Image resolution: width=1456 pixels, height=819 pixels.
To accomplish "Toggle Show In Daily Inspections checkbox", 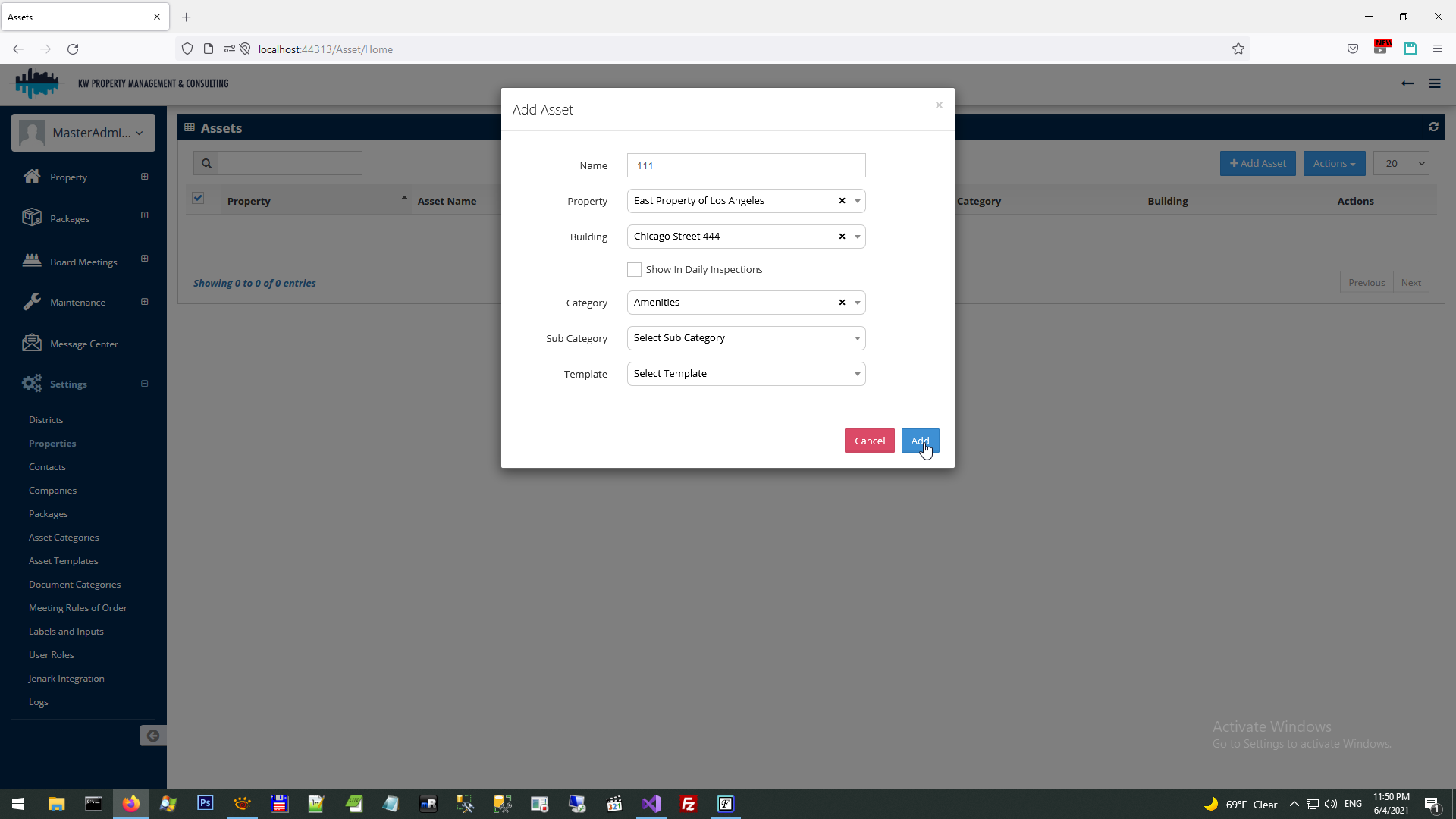I will click(x=634, y=270).
